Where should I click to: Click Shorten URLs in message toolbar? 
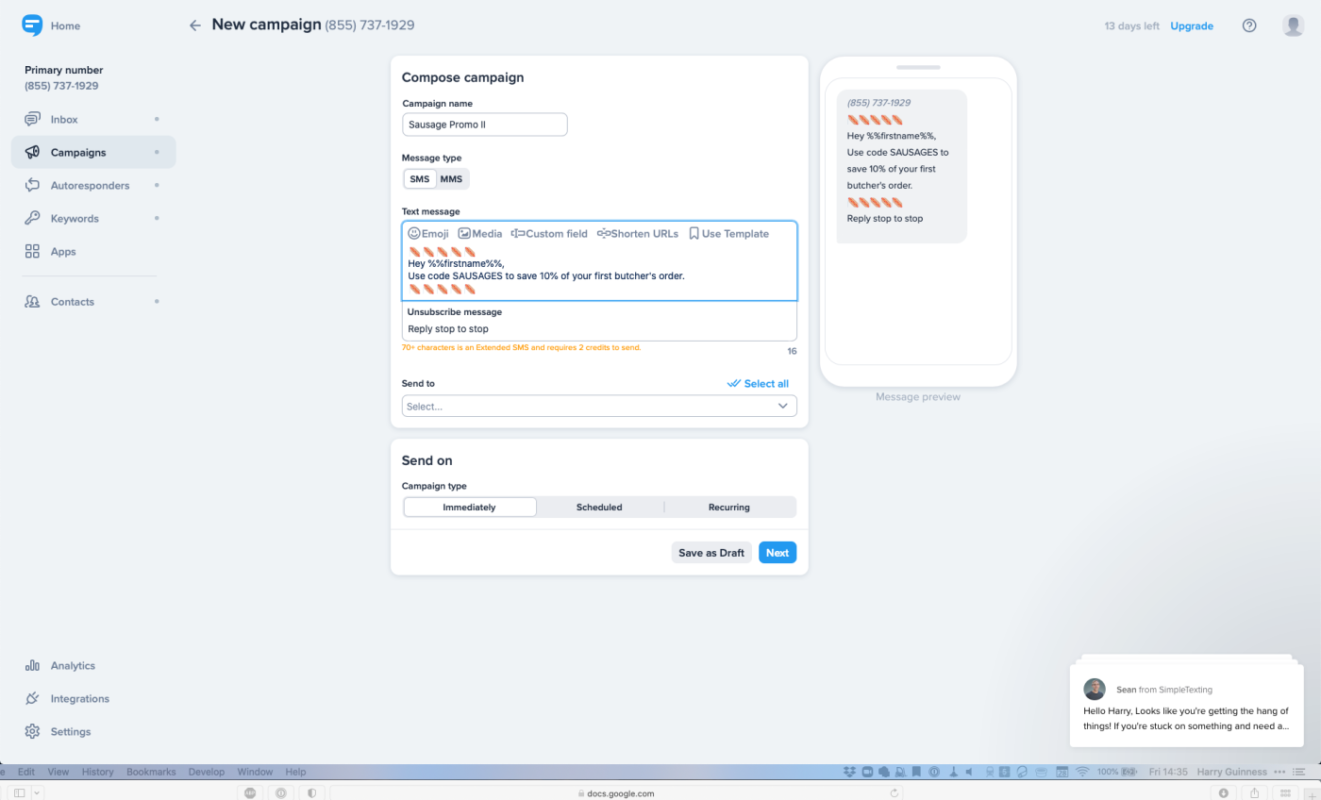click(x=638, y=234)
